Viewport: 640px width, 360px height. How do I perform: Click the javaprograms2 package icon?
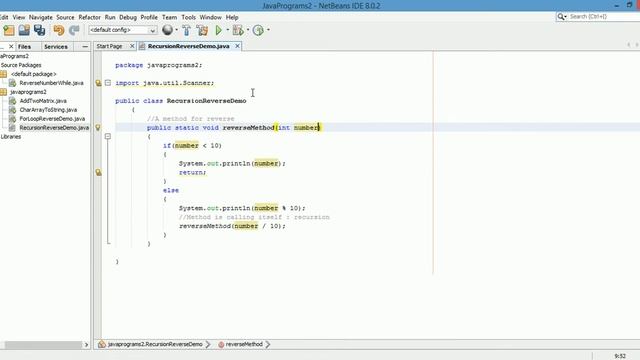click(4, 92)
